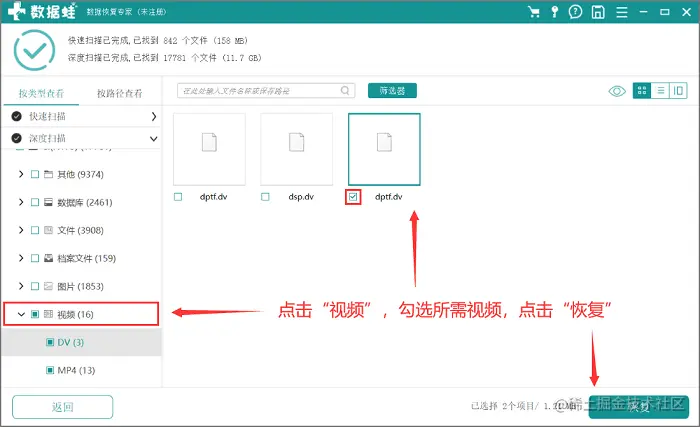Check the box for dsp.dv file
This screenshot has height=427, width=700.
(265, 197)
